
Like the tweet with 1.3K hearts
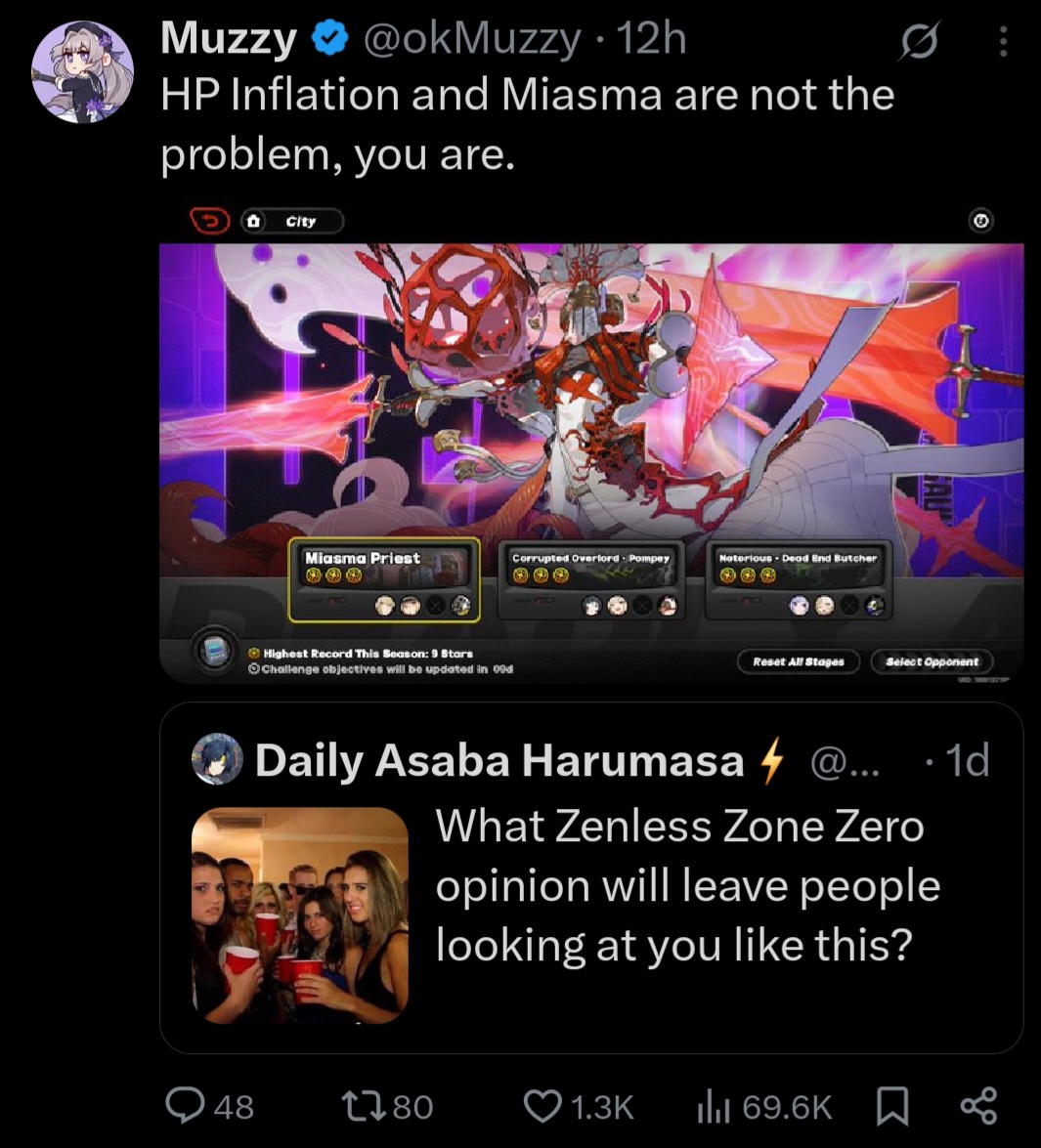(x=542, y=1106)
